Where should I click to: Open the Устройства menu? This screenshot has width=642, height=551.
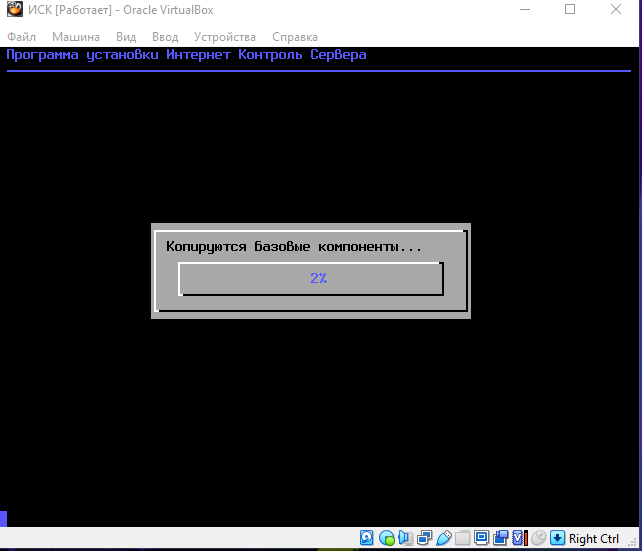225,37
